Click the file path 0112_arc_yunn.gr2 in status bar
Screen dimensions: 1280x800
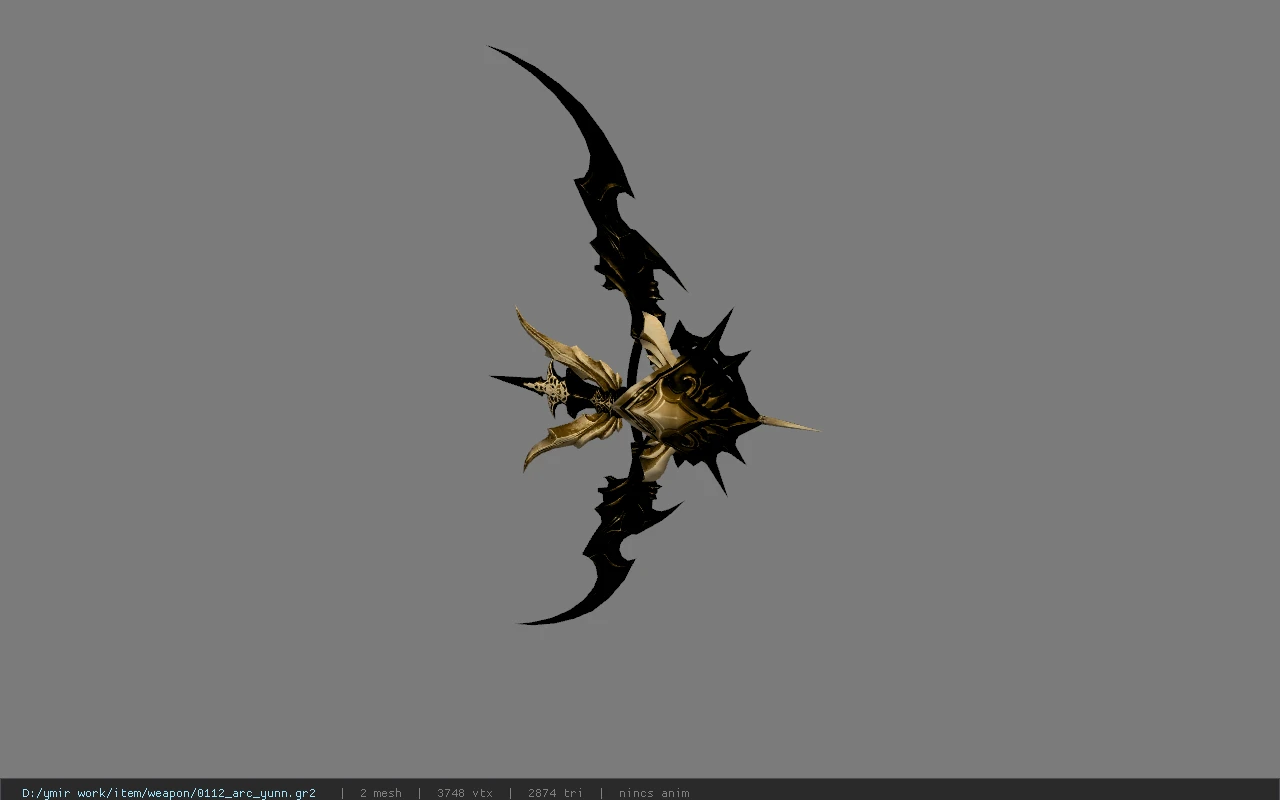click(169, 793)
